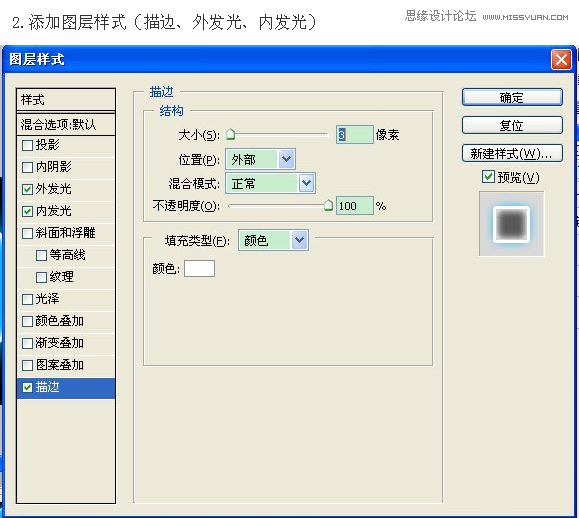This screenshot has width=579, height=518.
Task: Open the white stroke 颜色 swatch
Action: pyautogui.click(x=199, y=268)
